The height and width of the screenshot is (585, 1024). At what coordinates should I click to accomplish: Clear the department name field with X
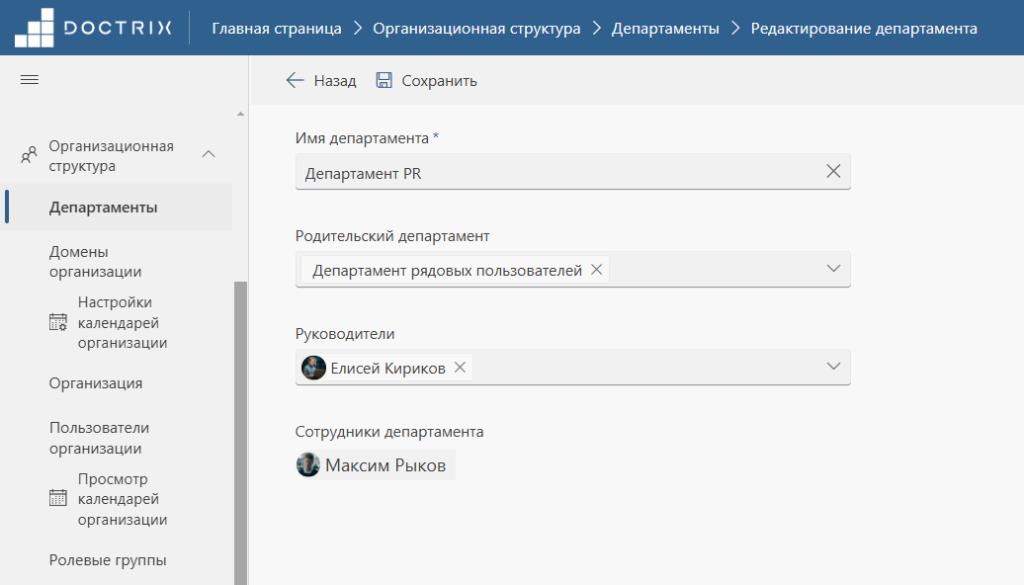pos(833,171)
